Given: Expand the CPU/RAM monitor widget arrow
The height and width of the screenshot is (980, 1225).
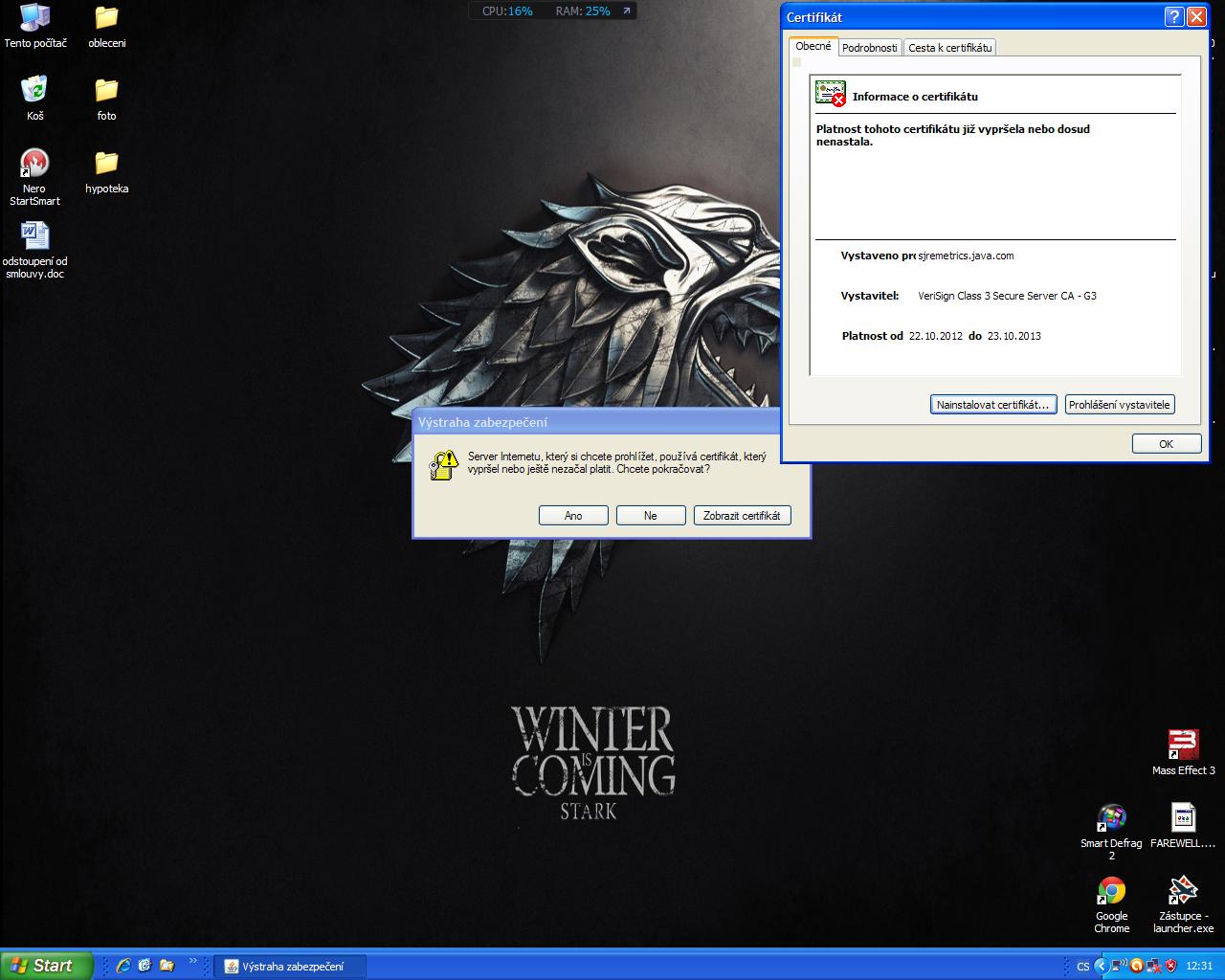Looking at the screenshot, I should coord(626,11).
